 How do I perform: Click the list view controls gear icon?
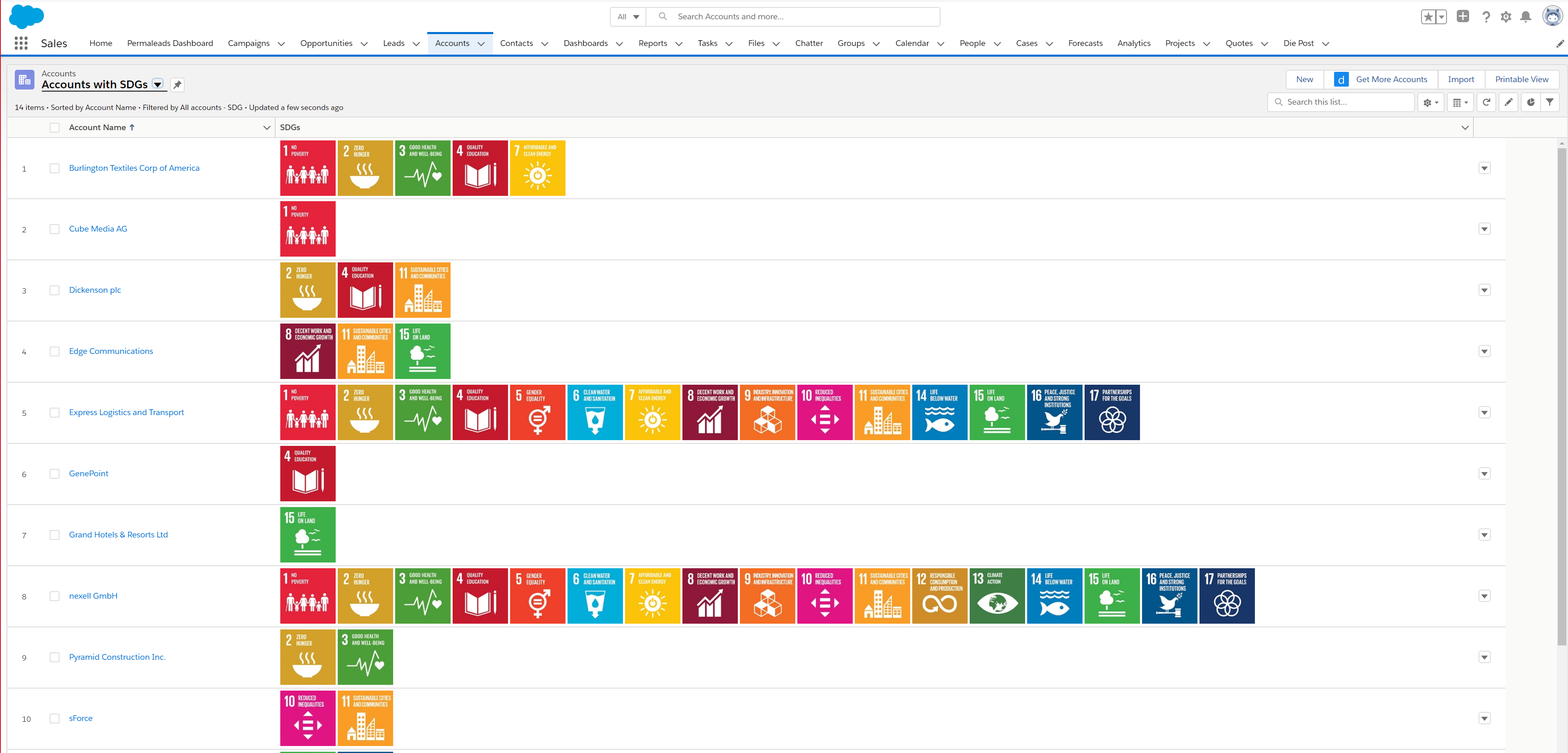1429,102
